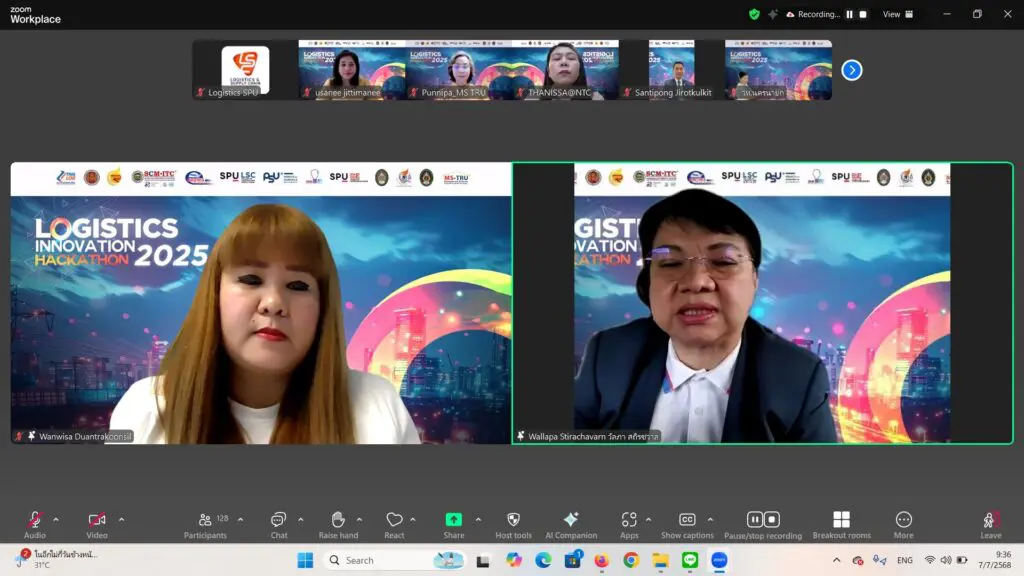Click the Raise hand button
The height and width of the screenshot is (576, 1024).
pyautogui.click(x=338, y=525)
